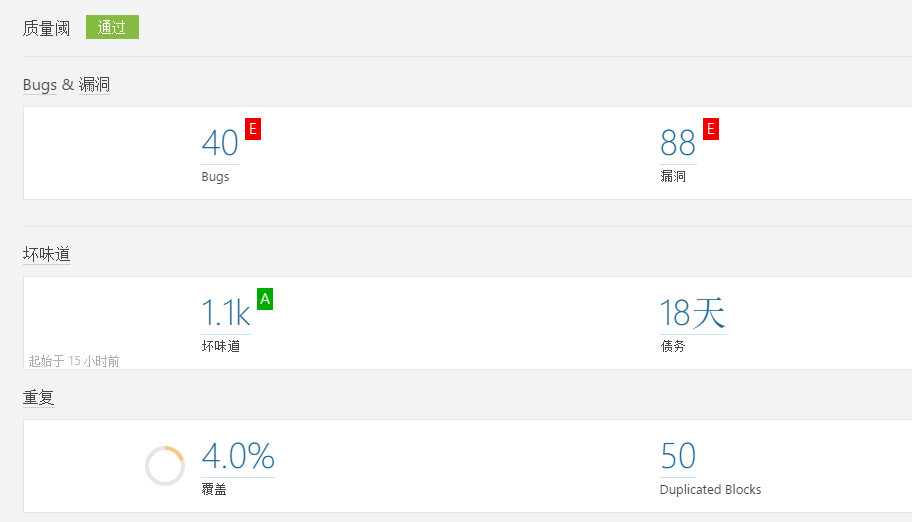Click the Bugs section heading link
Image resolution: width=912 pixels, height=522 pixels.
pyautogui.click(x=40, y=85)
